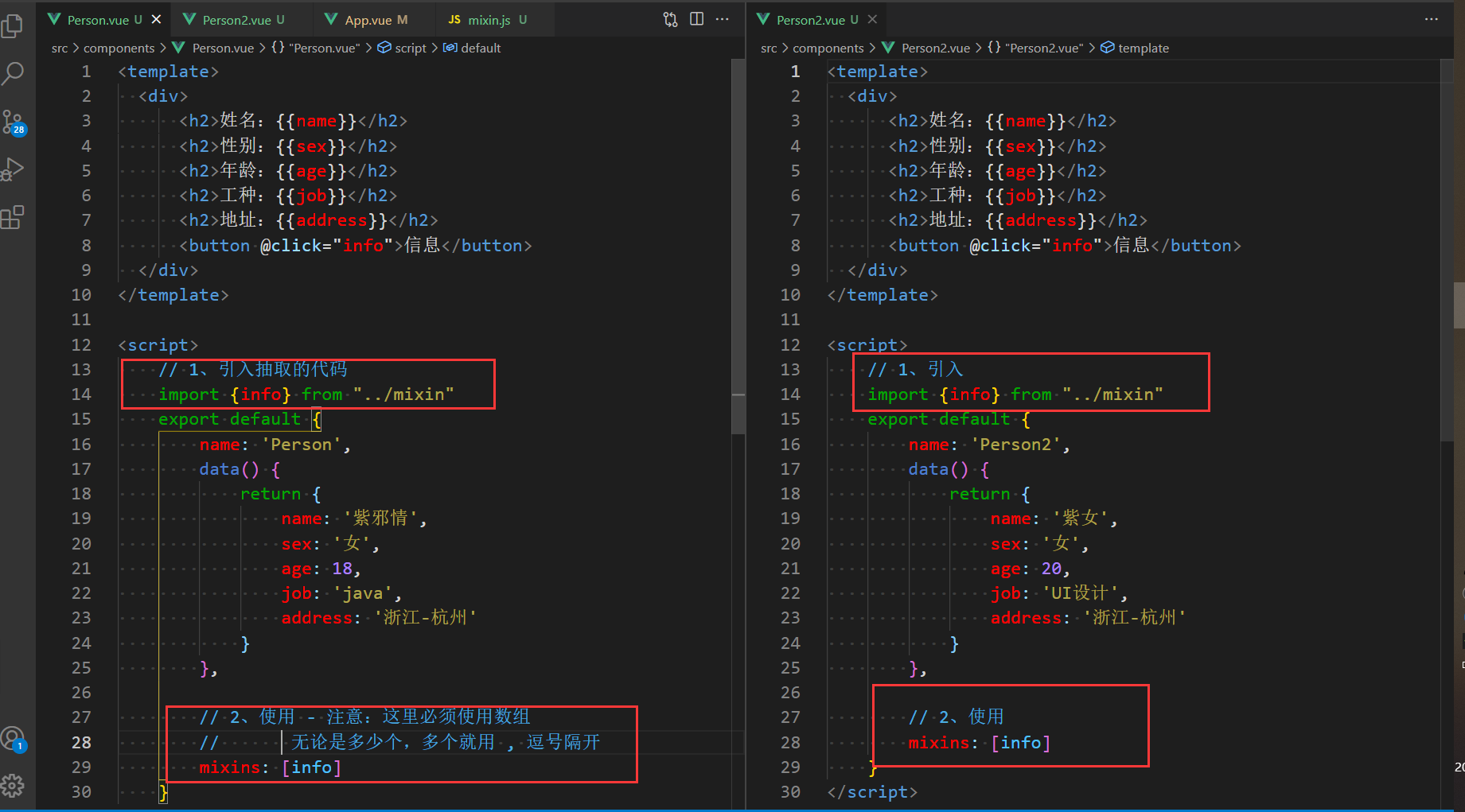Screen dimensions: 1465x812
Task: Open Source Control view with 28 changes
Action: tap(14, 122)
